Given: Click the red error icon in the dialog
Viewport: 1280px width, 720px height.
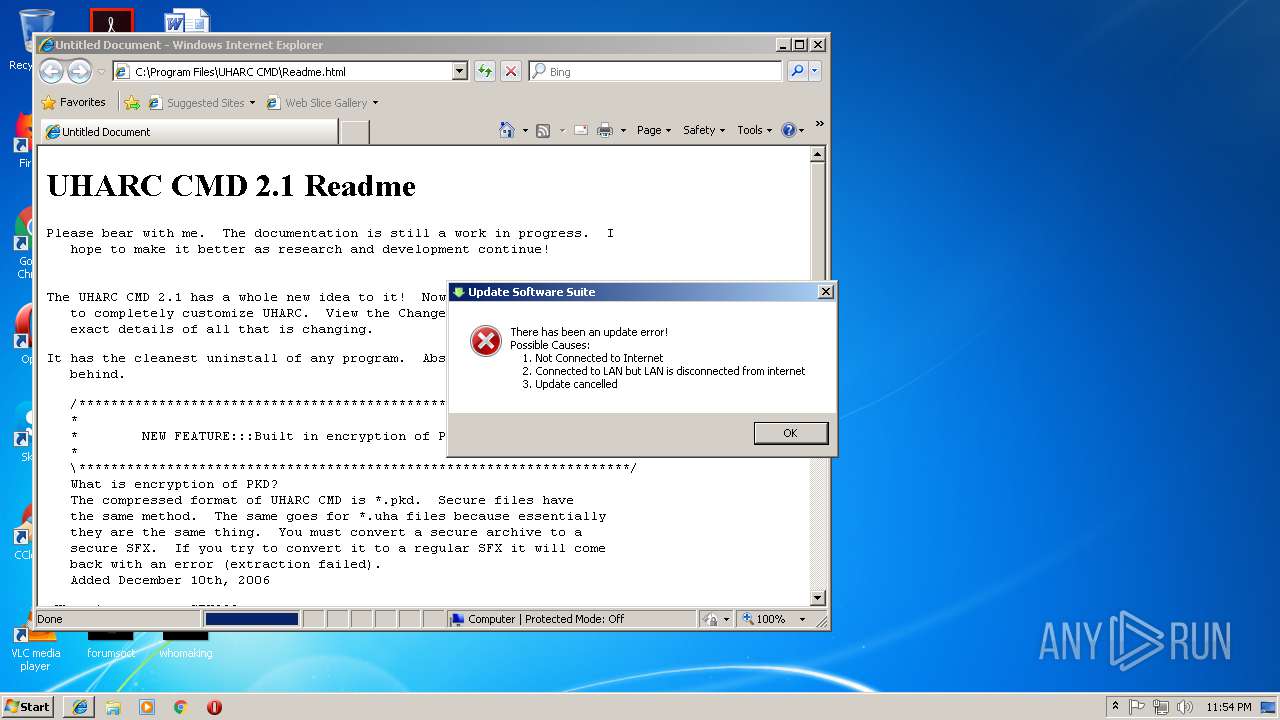Looking at the screenshot, I should (486, 342).
